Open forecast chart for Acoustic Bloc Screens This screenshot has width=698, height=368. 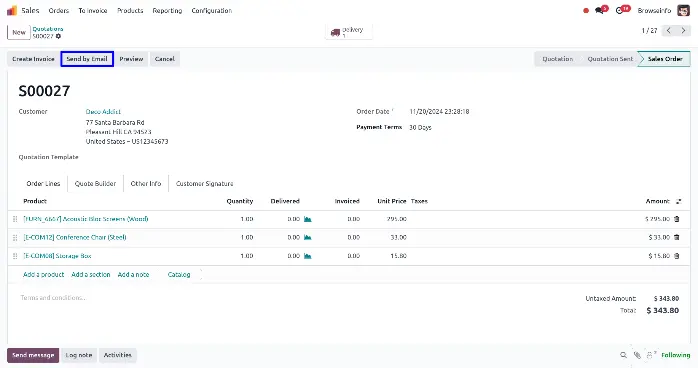pos(308,219)
